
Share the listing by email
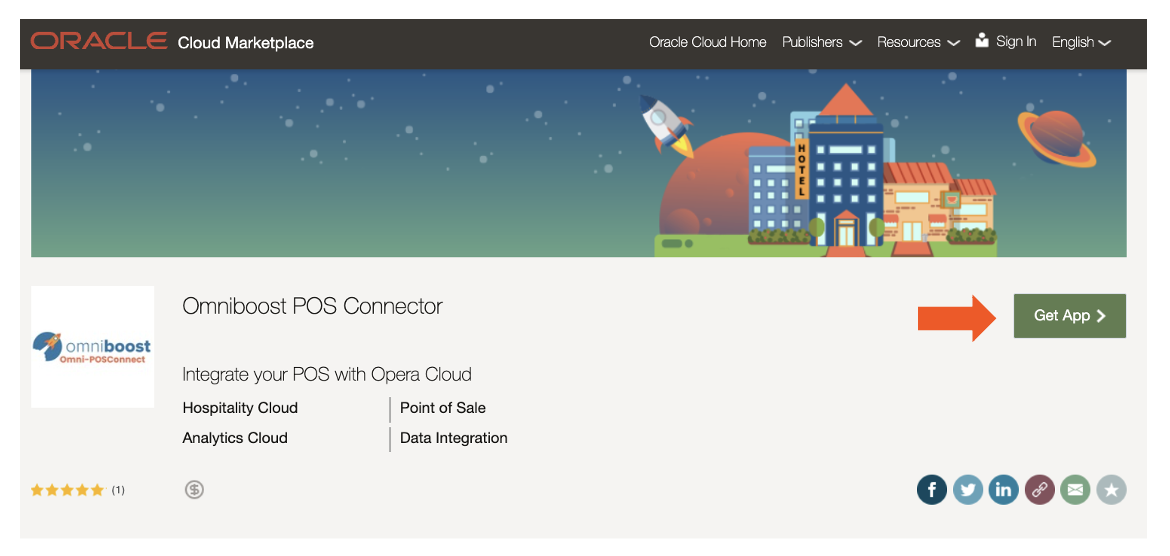tap(1075, 490)
